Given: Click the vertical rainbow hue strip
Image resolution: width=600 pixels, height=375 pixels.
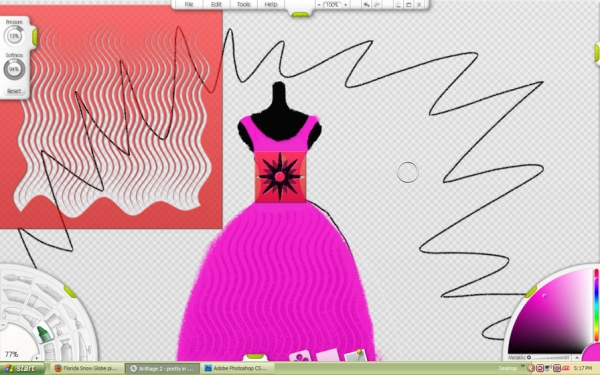Looking at the screenshot, I should [596, 305].
